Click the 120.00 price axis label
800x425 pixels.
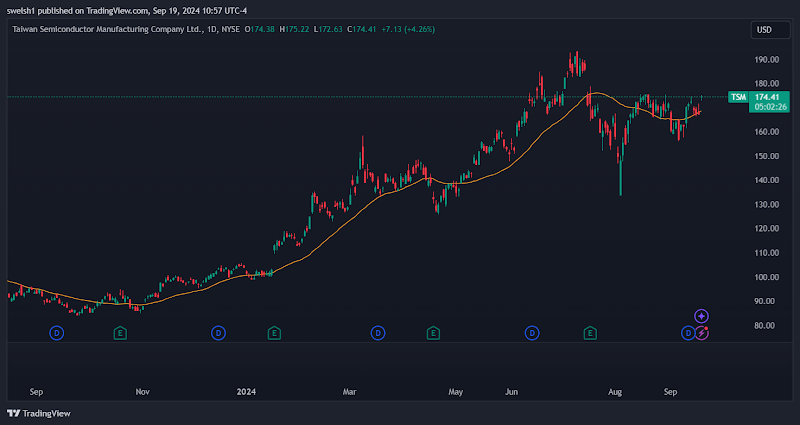click(767, 229)
